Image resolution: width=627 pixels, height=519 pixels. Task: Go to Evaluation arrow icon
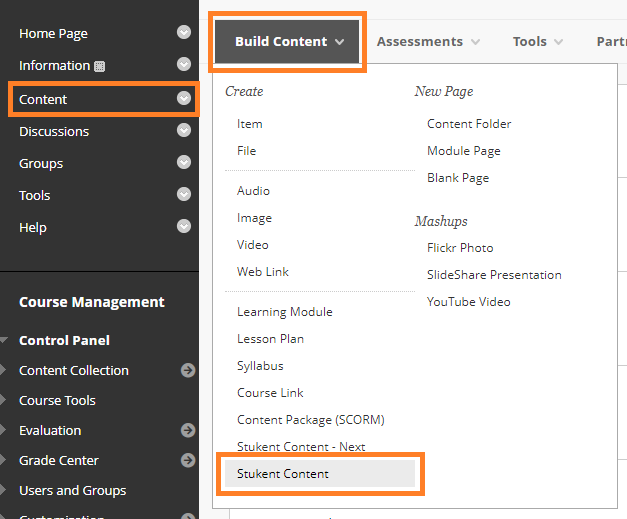(x=188, y=430)
